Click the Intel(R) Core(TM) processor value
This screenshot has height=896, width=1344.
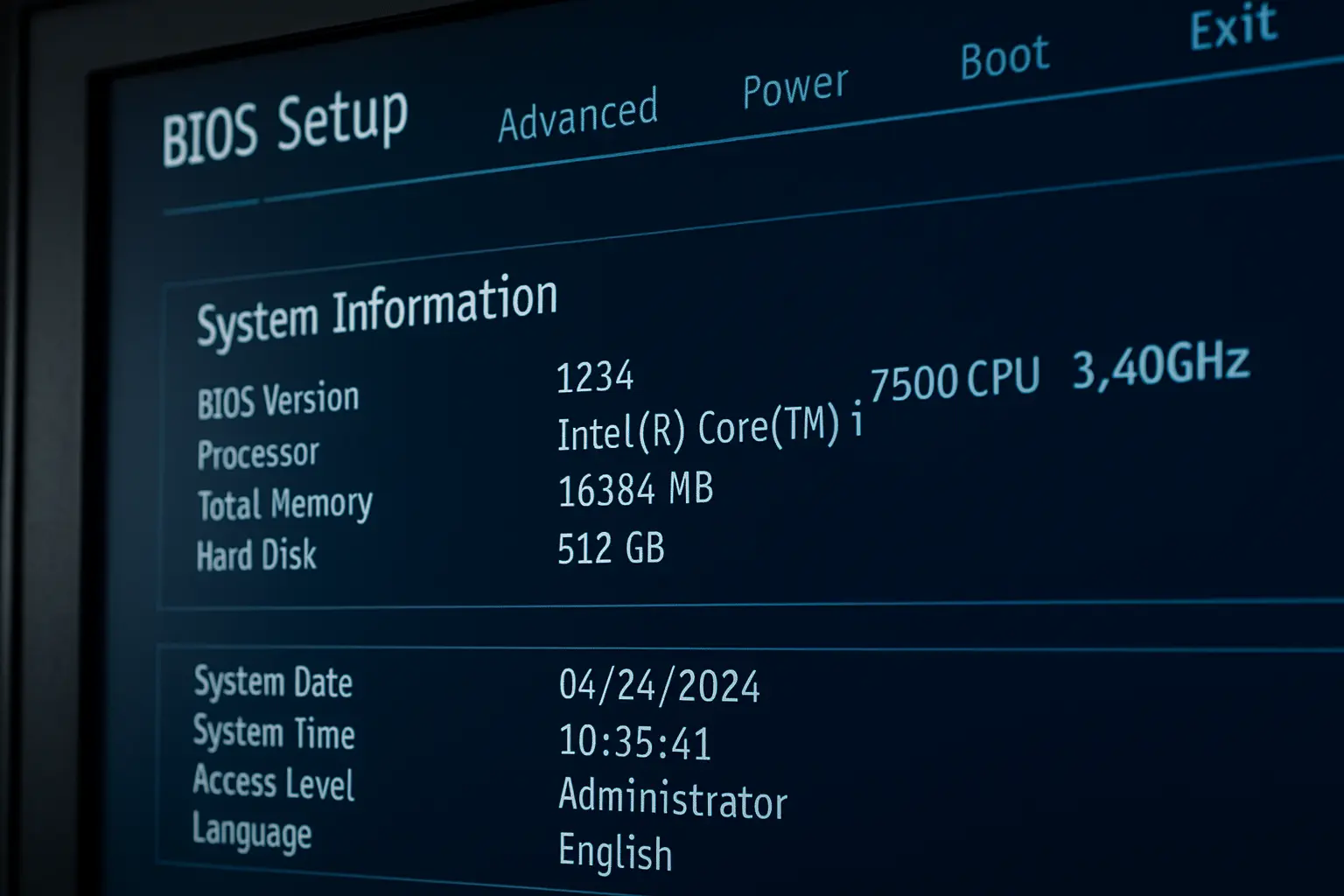[709, 429]
